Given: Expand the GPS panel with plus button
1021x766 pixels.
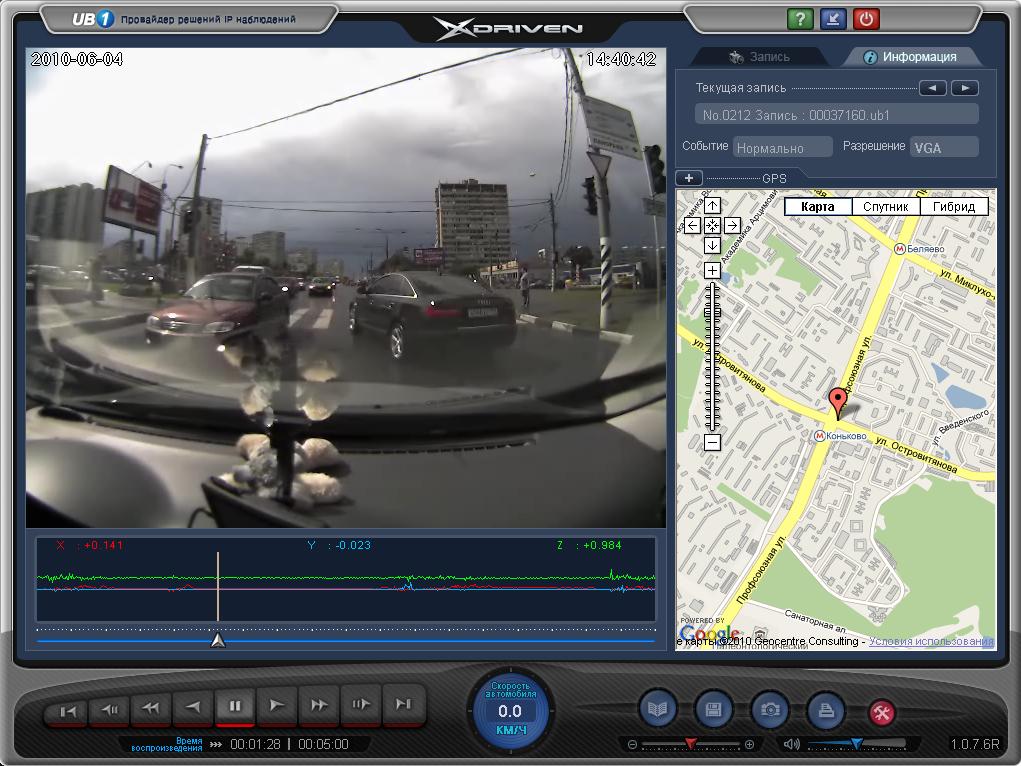Looking at the screenshot, I should [x=689, y=178].
